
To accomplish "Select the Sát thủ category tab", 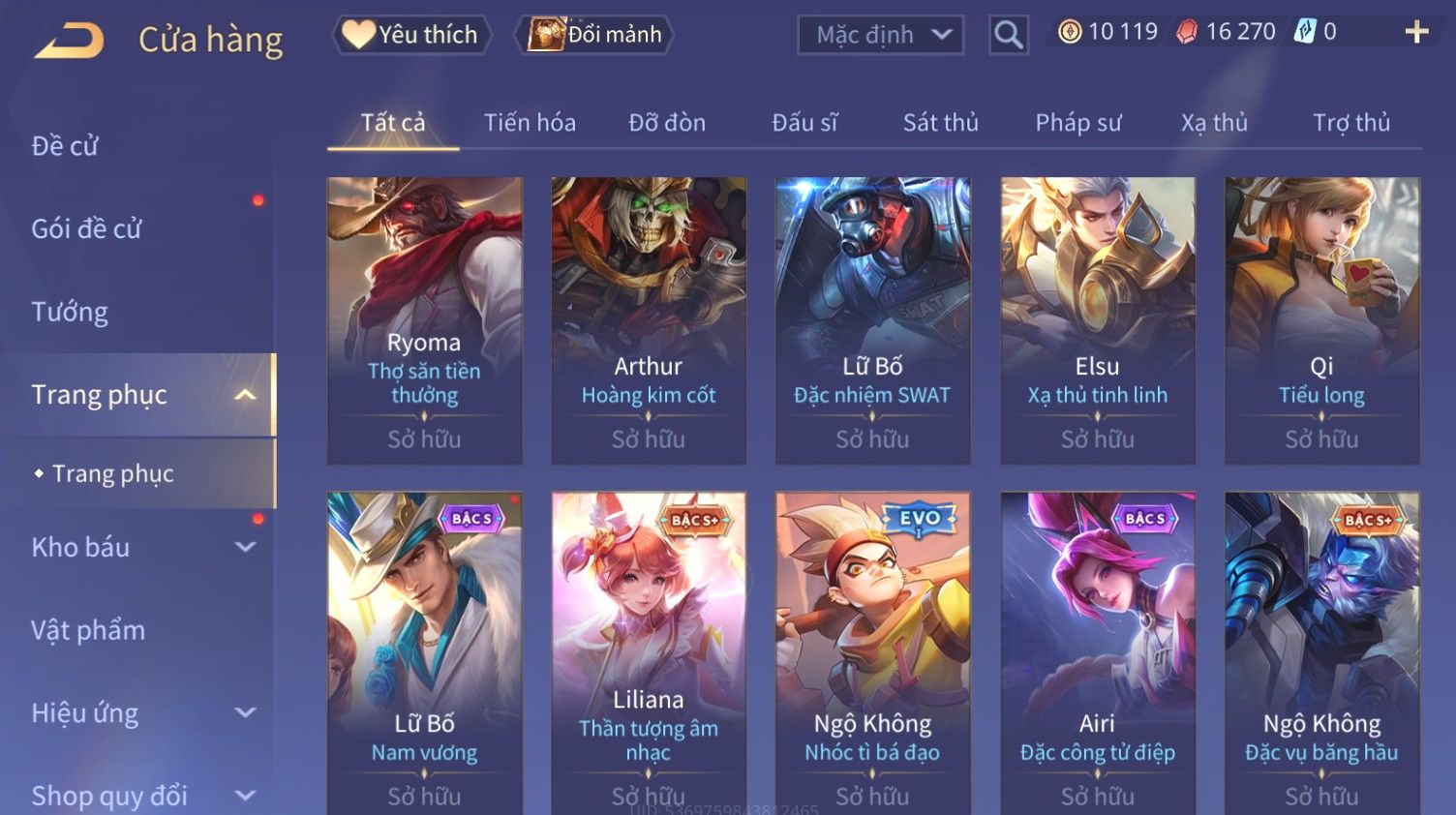I will tap(940, 123).
